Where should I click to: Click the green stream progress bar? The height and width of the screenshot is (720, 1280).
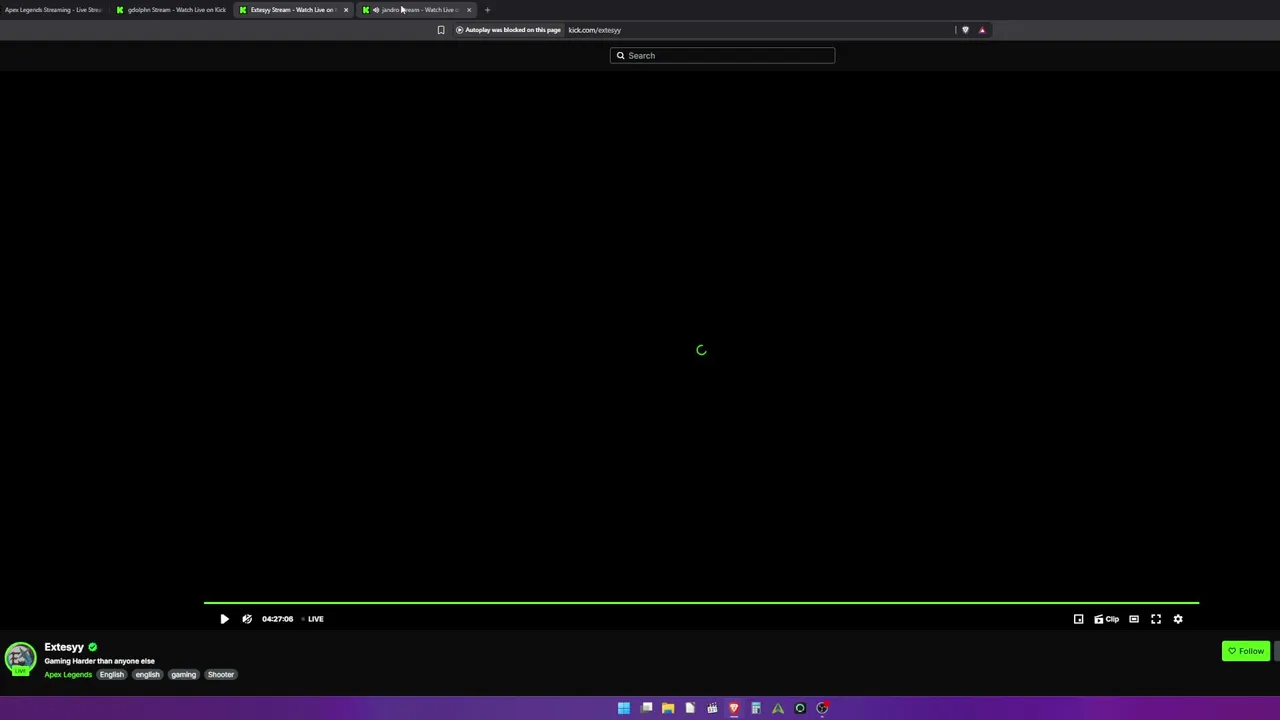(x=701, y=603)
